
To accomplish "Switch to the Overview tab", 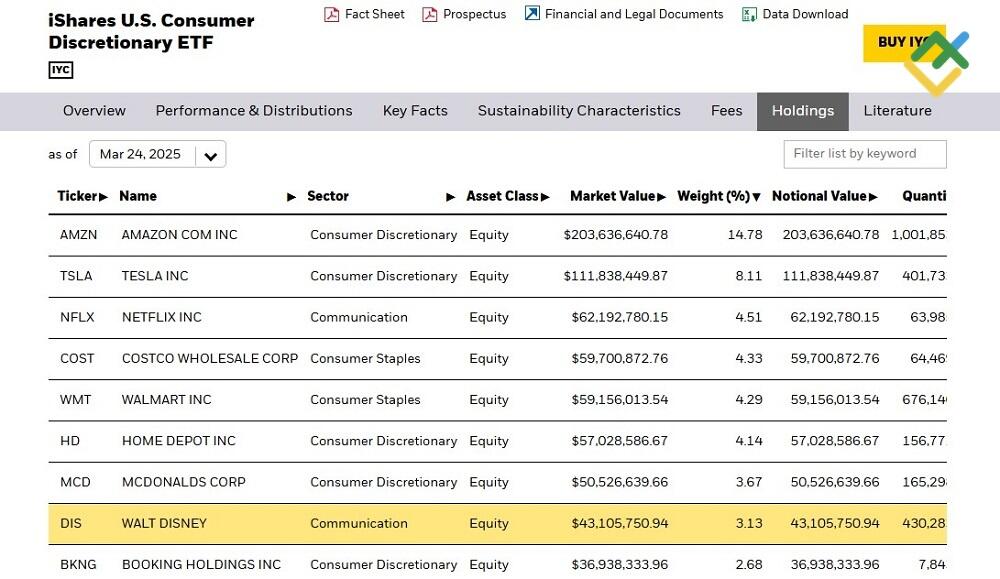I will [94, 111].
